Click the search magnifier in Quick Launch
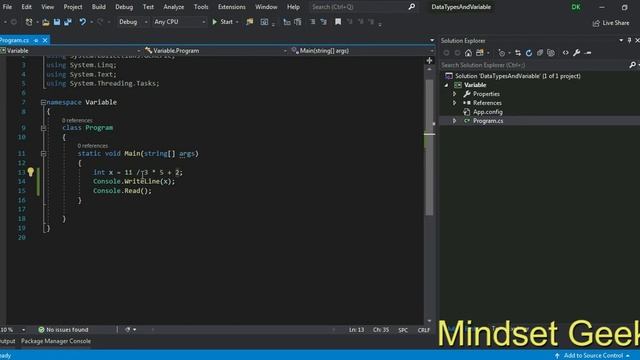This screenshot has height=360, width=640. point(411,7)
